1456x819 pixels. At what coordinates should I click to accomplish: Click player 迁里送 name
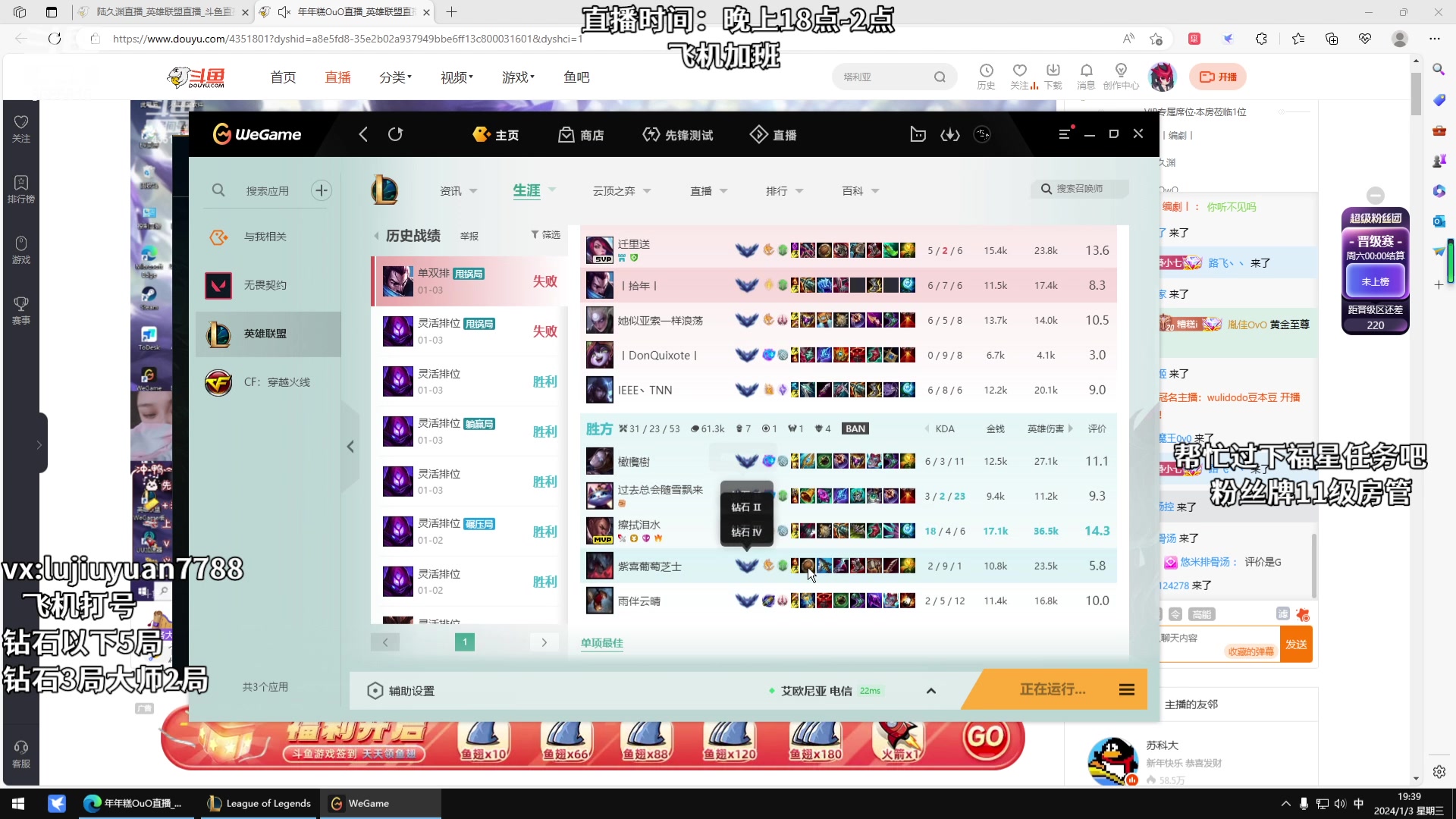click(x=634, y=244)
